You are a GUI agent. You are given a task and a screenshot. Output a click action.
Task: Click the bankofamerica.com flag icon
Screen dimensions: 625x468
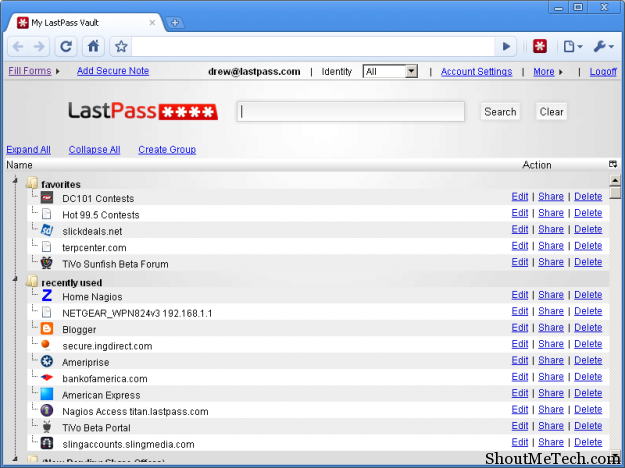pos(47,377)
